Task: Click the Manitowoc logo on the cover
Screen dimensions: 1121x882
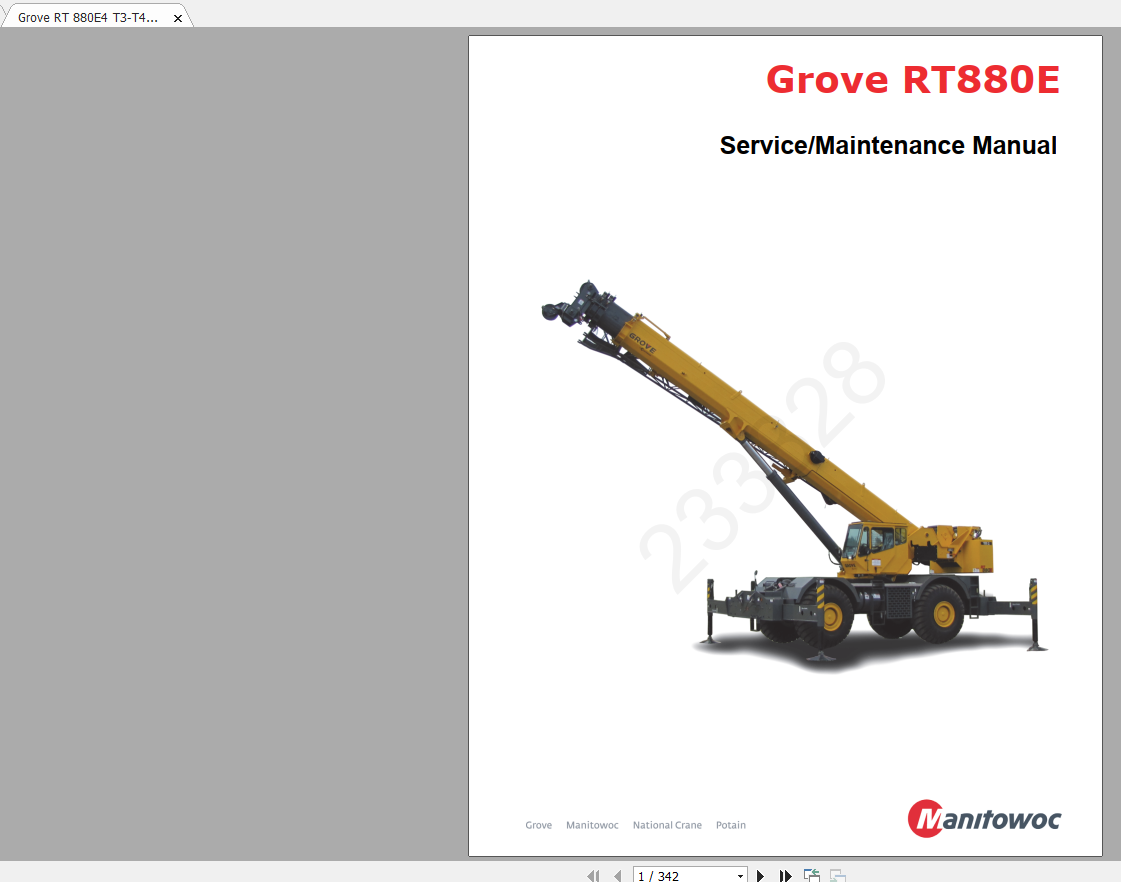Action: (x=984, y=818)
